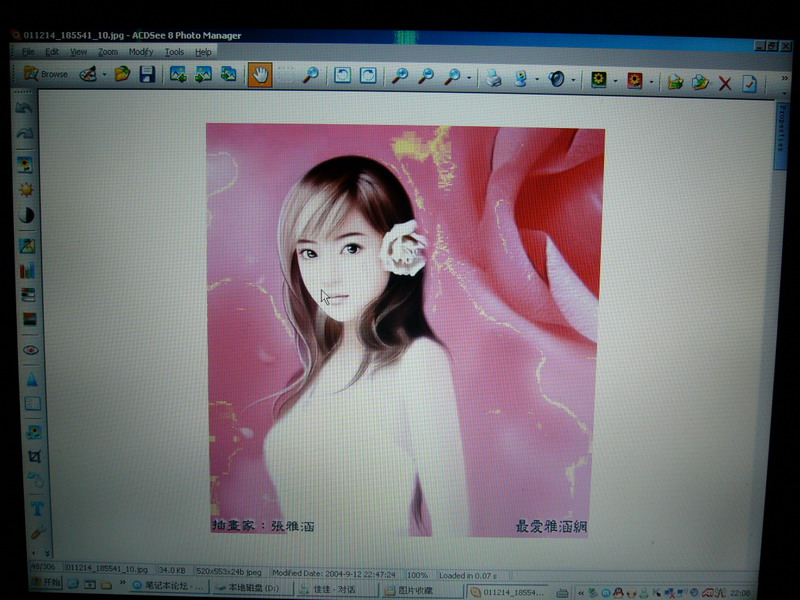Select the Red Eye Reduction tool
The image size is (800, 600).
pyautogui.click(x=30, y=350)
